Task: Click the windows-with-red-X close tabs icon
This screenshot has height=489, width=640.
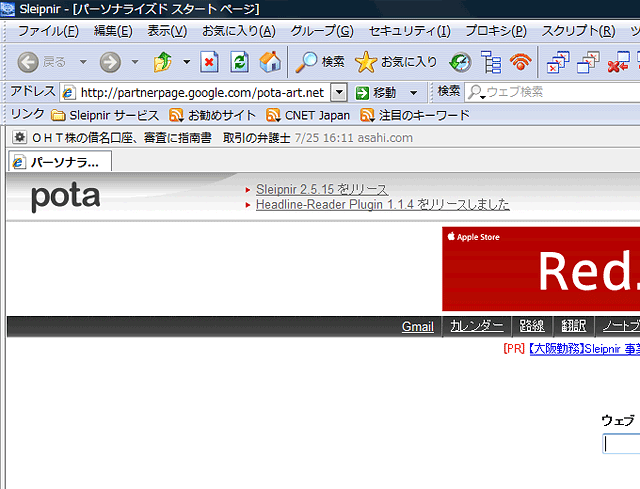Action: (558, 62)
